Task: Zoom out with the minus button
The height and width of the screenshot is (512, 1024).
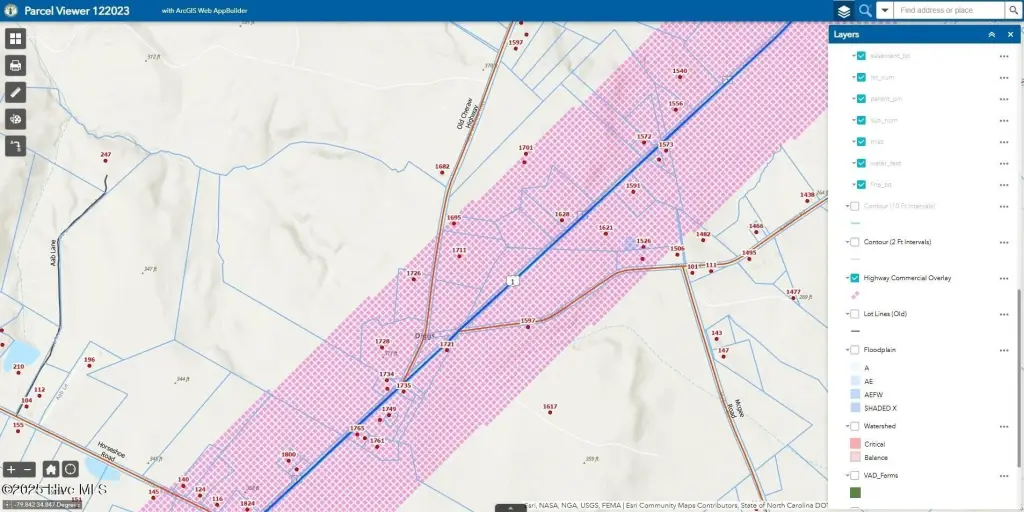Action: 28,469
